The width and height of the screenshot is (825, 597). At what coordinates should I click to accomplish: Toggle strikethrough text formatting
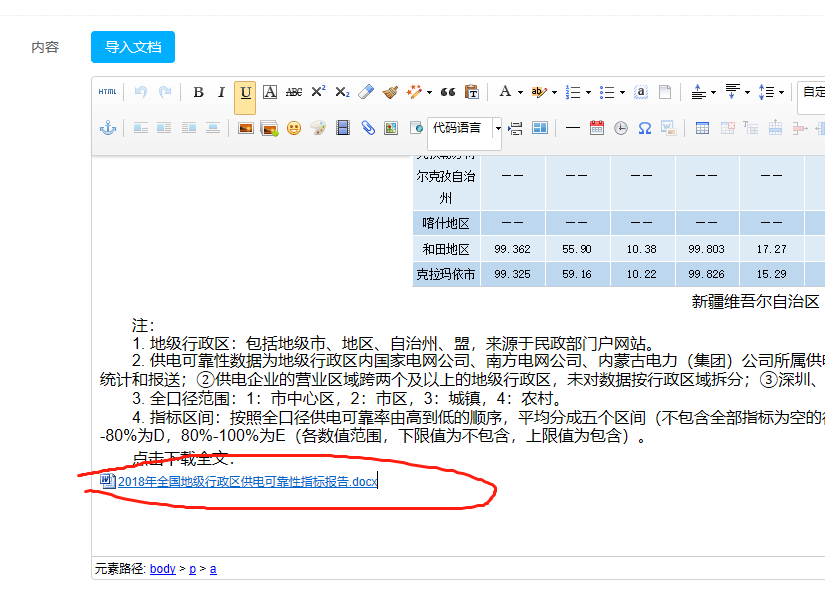(294, 92)
